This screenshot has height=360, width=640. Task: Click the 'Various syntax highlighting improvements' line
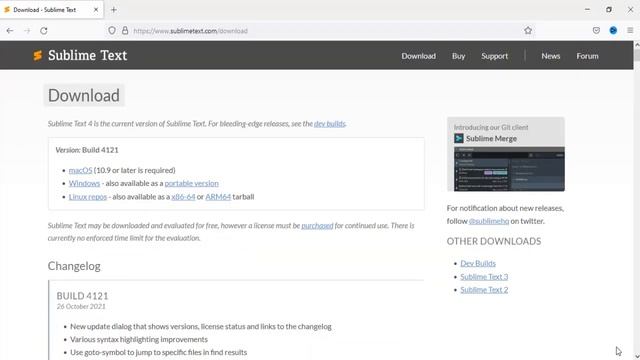[139, 340]
